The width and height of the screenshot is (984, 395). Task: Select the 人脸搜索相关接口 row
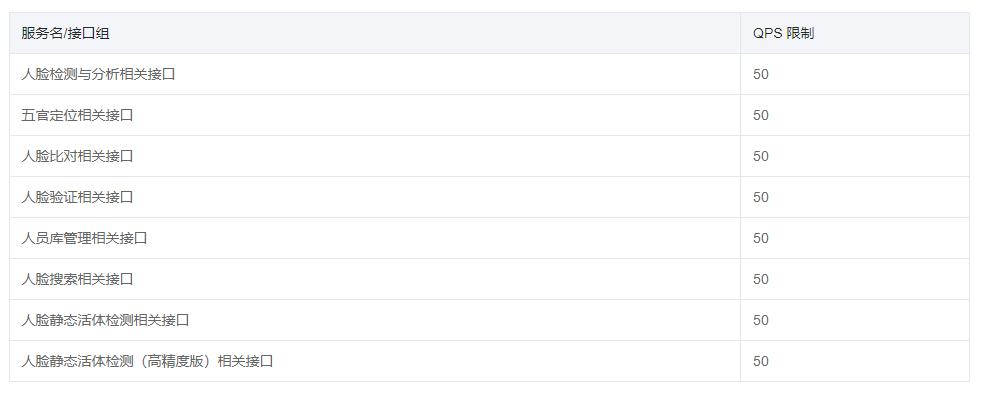[489, 279]
